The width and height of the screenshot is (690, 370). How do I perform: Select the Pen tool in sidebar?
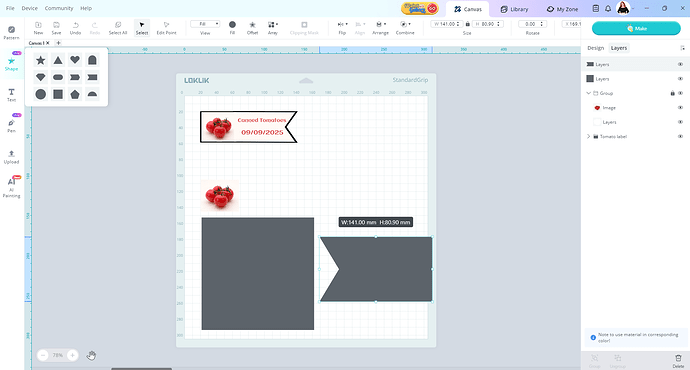(x=11, y=126)
